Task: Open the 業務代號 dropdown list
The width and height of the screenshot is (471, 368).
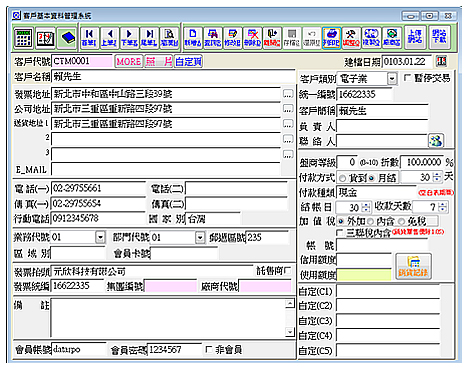Action: point(100,237)
